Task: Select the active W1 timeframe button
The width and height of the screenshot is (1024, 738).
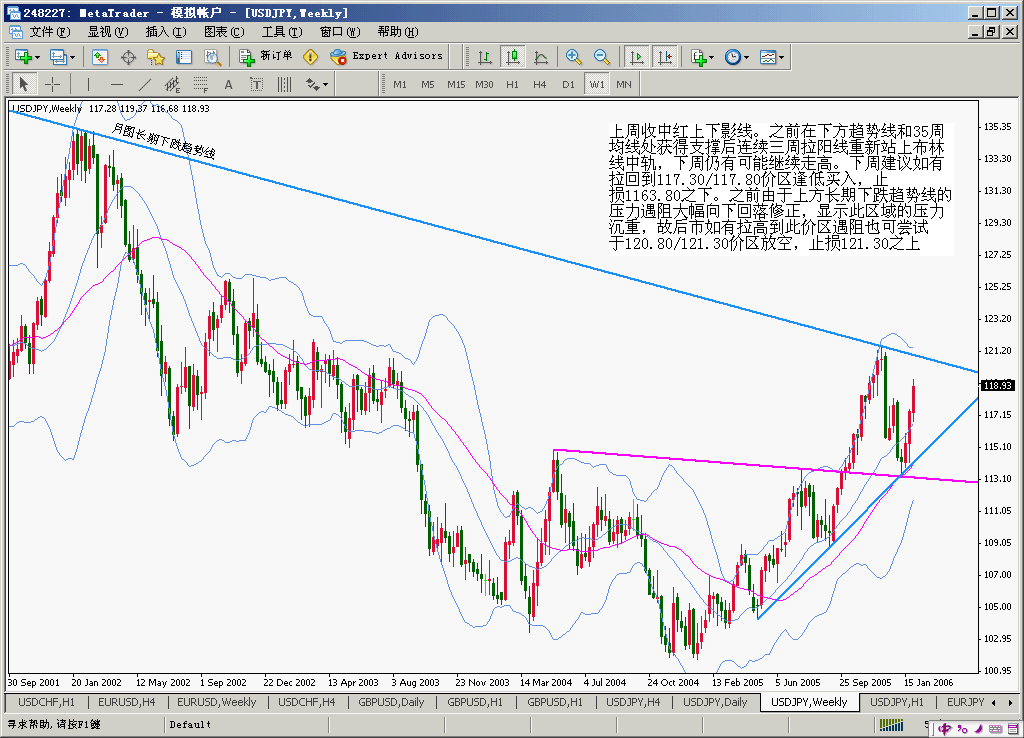Action: pyautogui.click(x=597, y=84)
